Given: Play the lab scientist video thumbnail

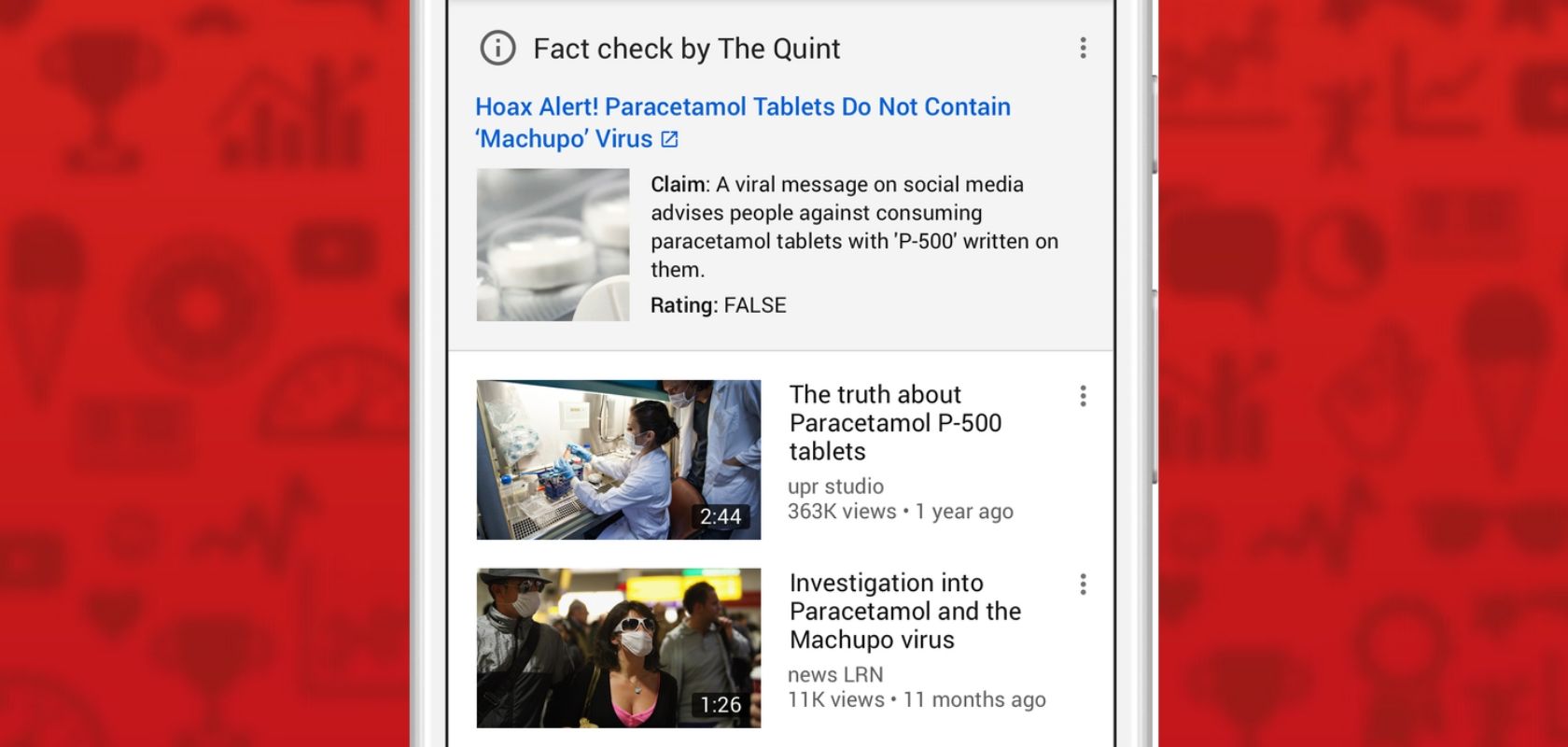Looking at the screenshot, I should click(619, 459).
